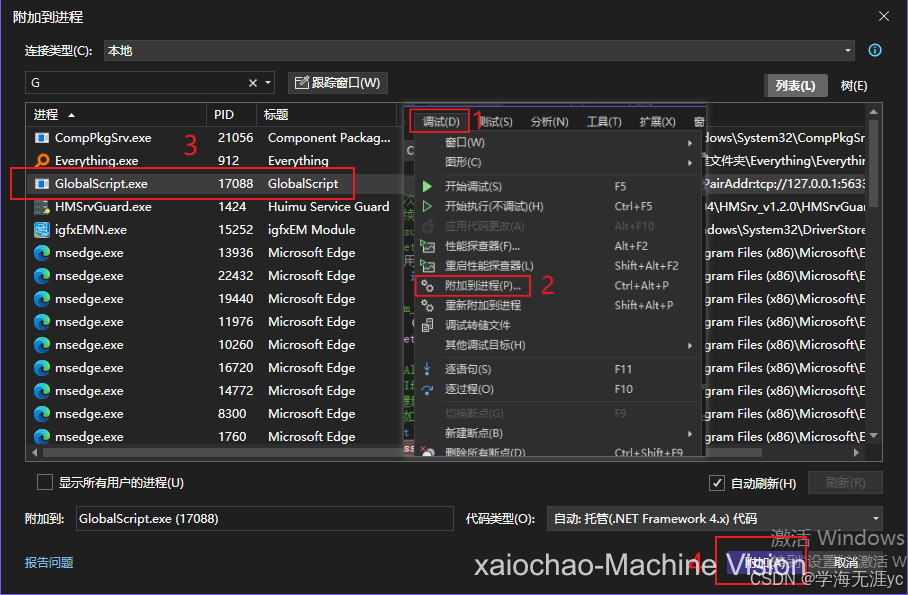Expand Other Debug Targets submenu arrow
908x595 pixels.
pos(690,345)
